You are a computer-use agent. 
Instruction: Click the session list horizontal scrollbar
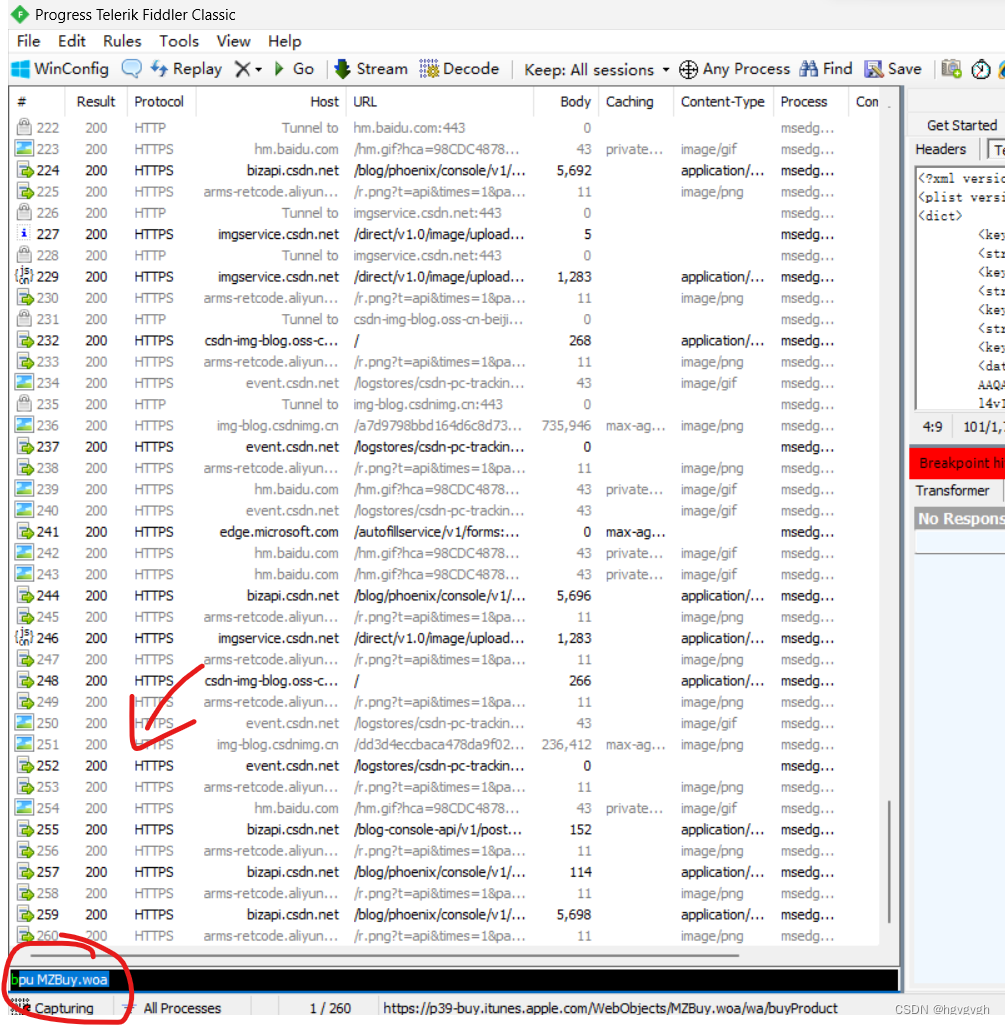383,955
